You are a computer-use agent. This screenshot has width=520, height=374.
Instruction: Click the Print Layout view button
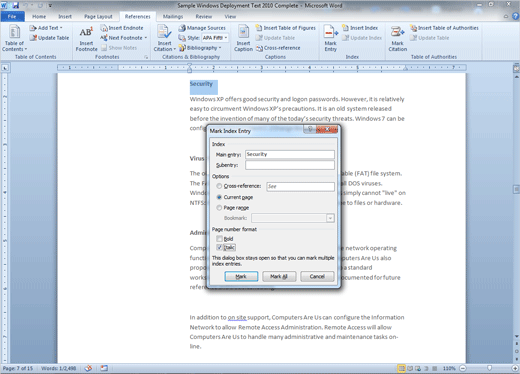pos(402,368)
